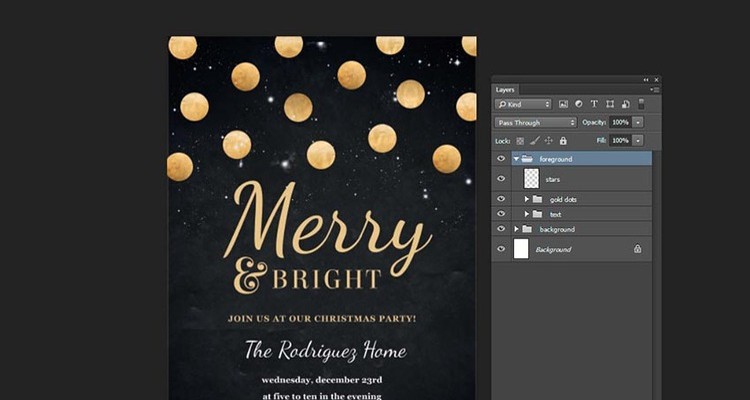Select the foreground group name
Image resolution: width=750 pixels, height=400 pixels.
click(x=555, y=159)
